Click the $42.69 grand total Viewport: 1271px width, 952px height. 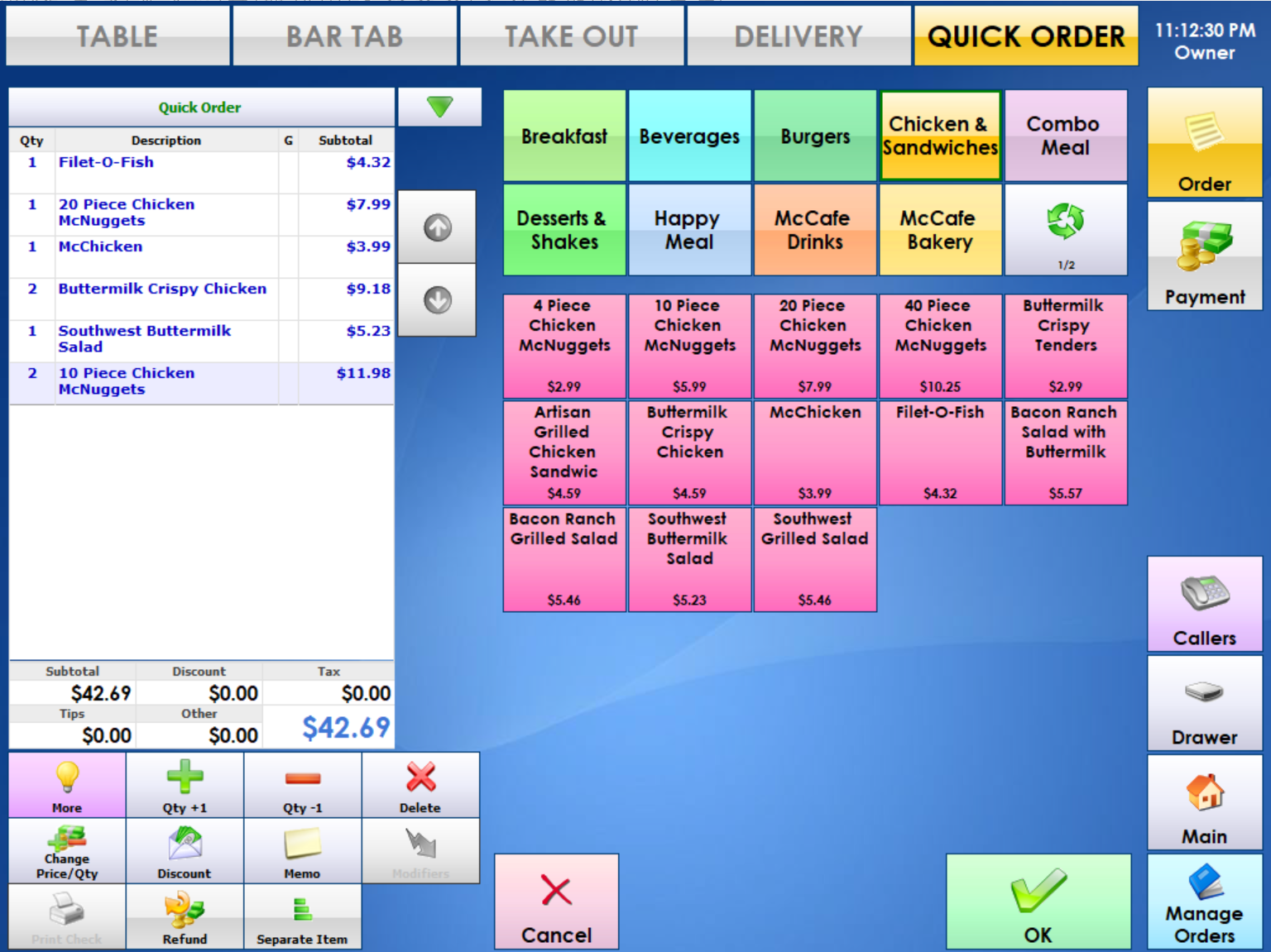pyautogui.click(x=346, y=728)
